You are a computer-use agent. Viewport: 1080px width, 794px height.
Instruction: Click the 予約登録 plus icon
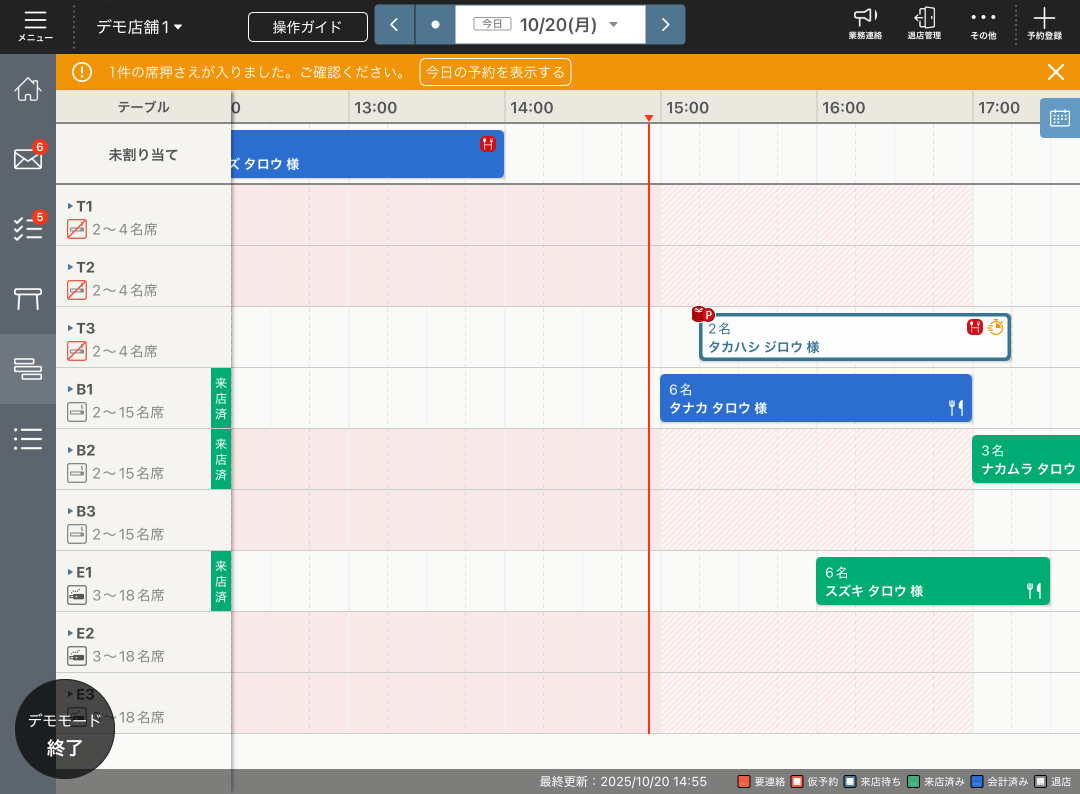point(1044,24)
